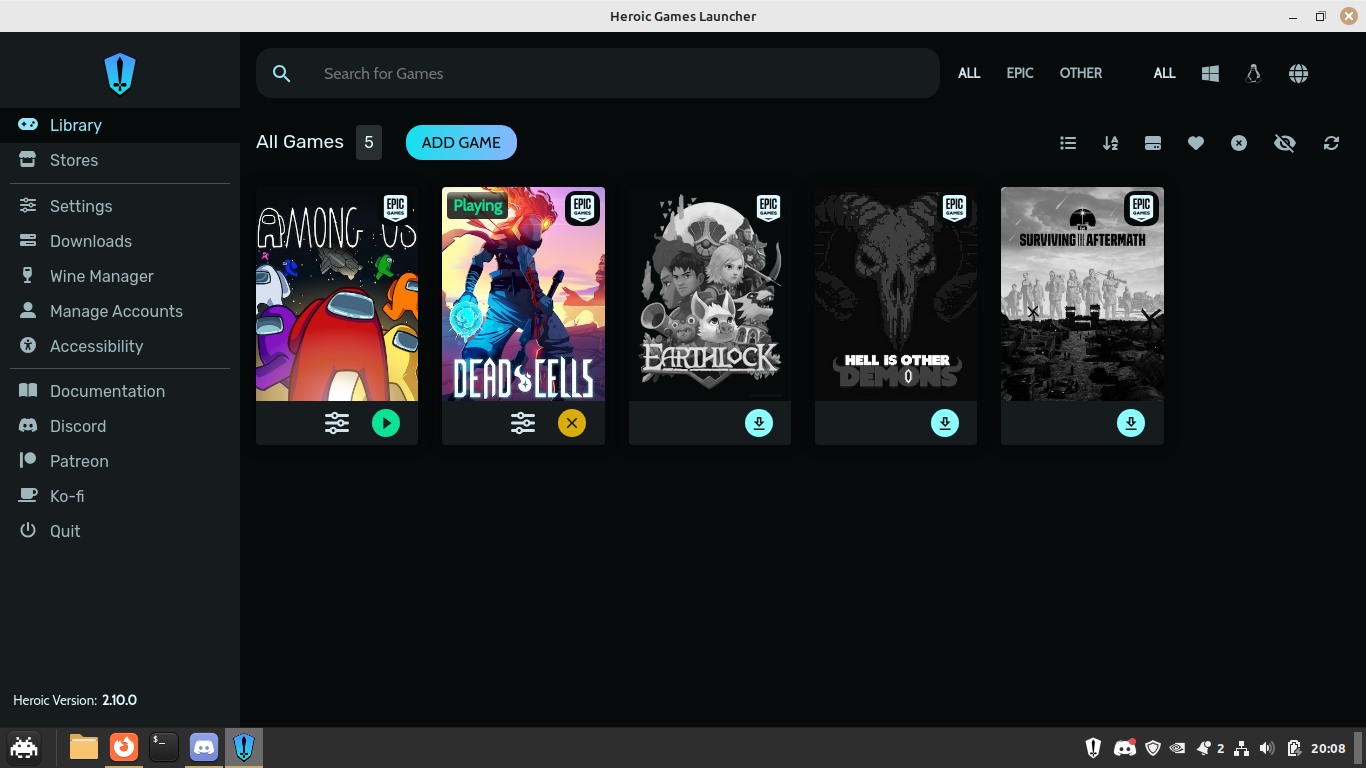Filter games by browser platform globe
The height and width of the screenshot is (768, 1366).
[1298, 73]
